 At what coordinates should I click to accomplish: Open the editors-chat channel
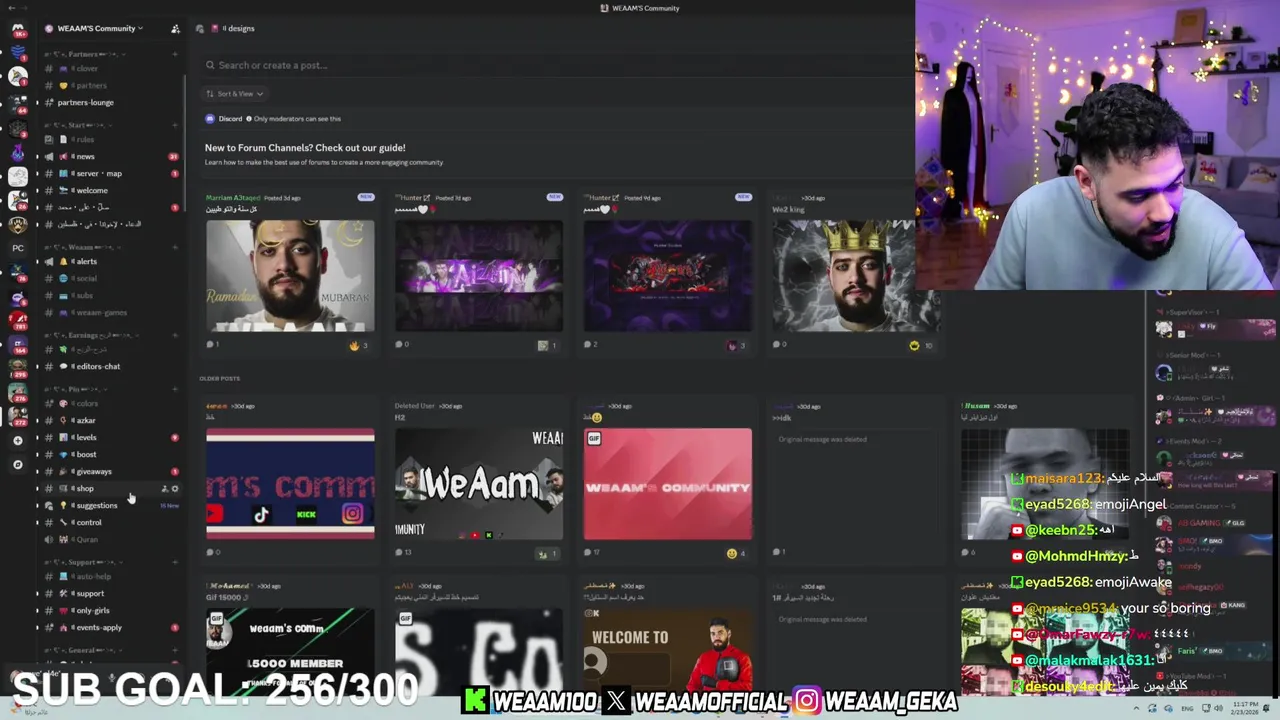coord(110,366)
